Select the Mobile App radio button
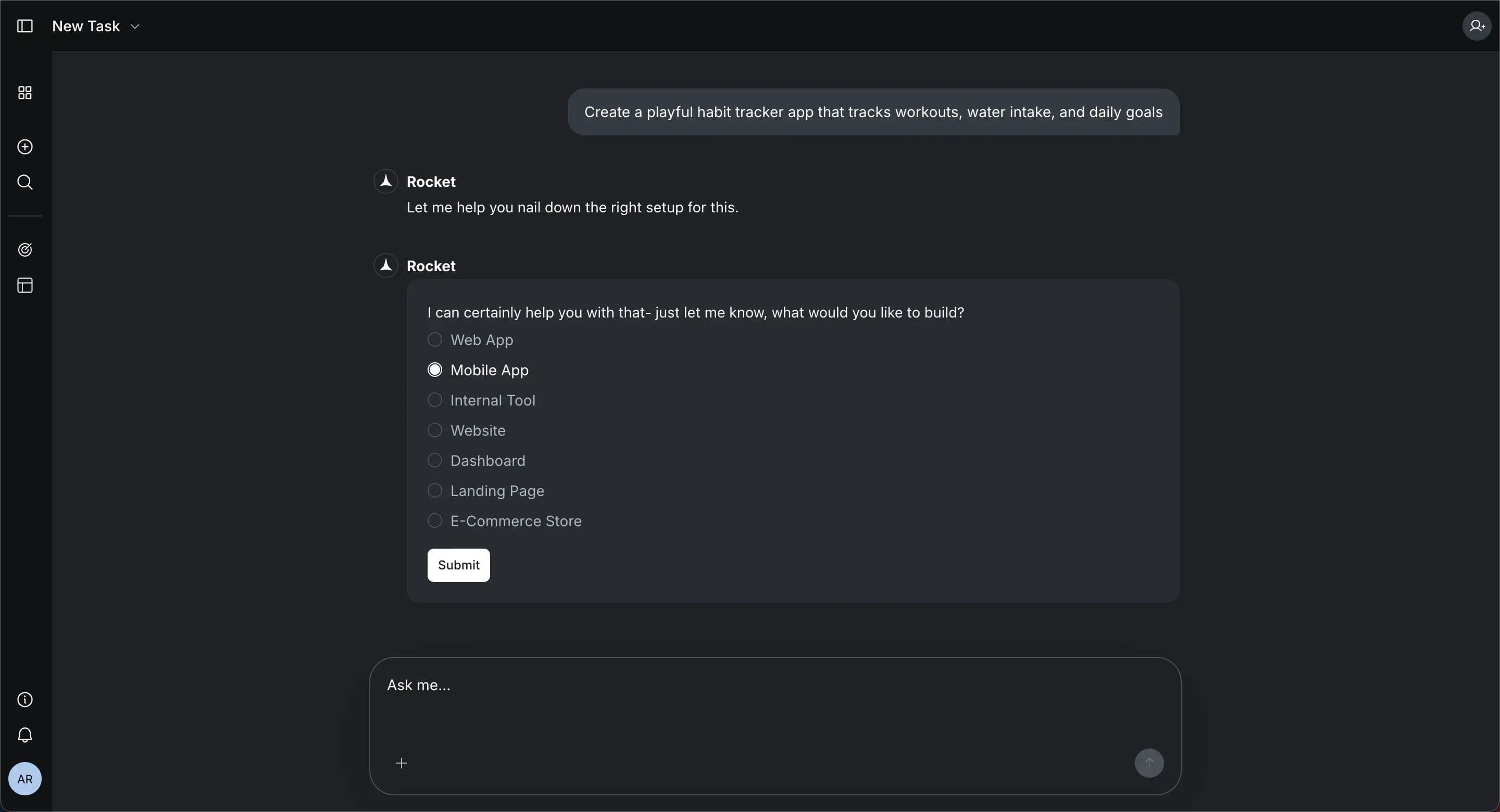1500x812 pixels. click(434, 370)
